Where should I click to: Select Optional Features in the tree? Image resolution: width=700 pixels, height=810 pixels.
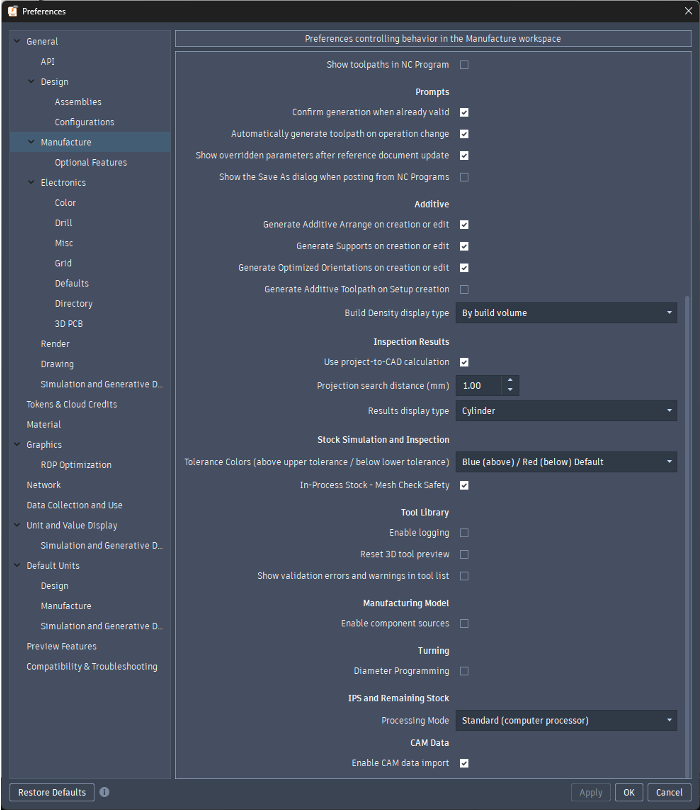click(x=90, y=163)
